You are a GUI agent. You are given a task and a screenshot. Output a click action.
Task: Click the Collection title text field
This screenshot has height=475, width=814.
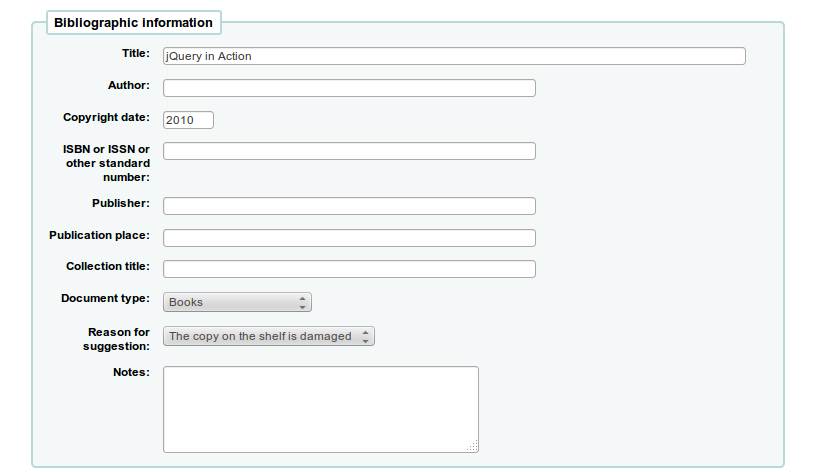[x=349, y=269]
